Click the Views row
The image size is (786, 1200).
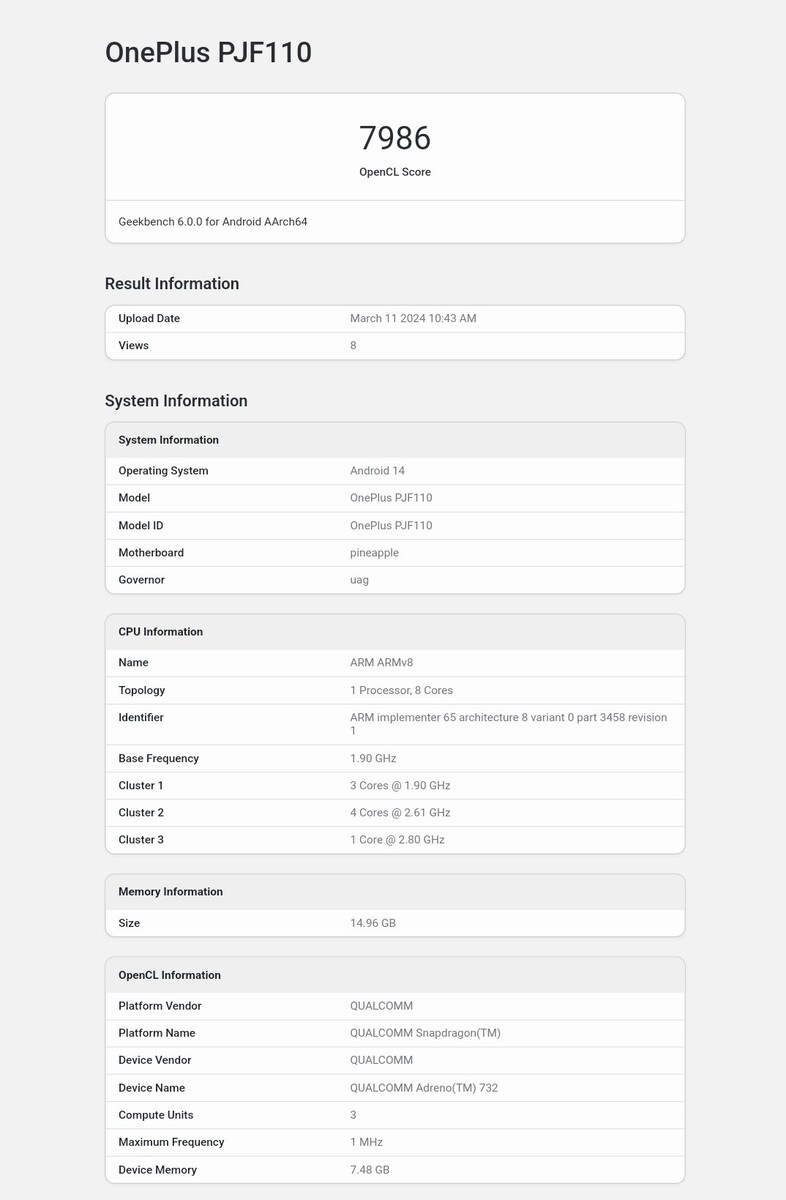coord(395,346)
